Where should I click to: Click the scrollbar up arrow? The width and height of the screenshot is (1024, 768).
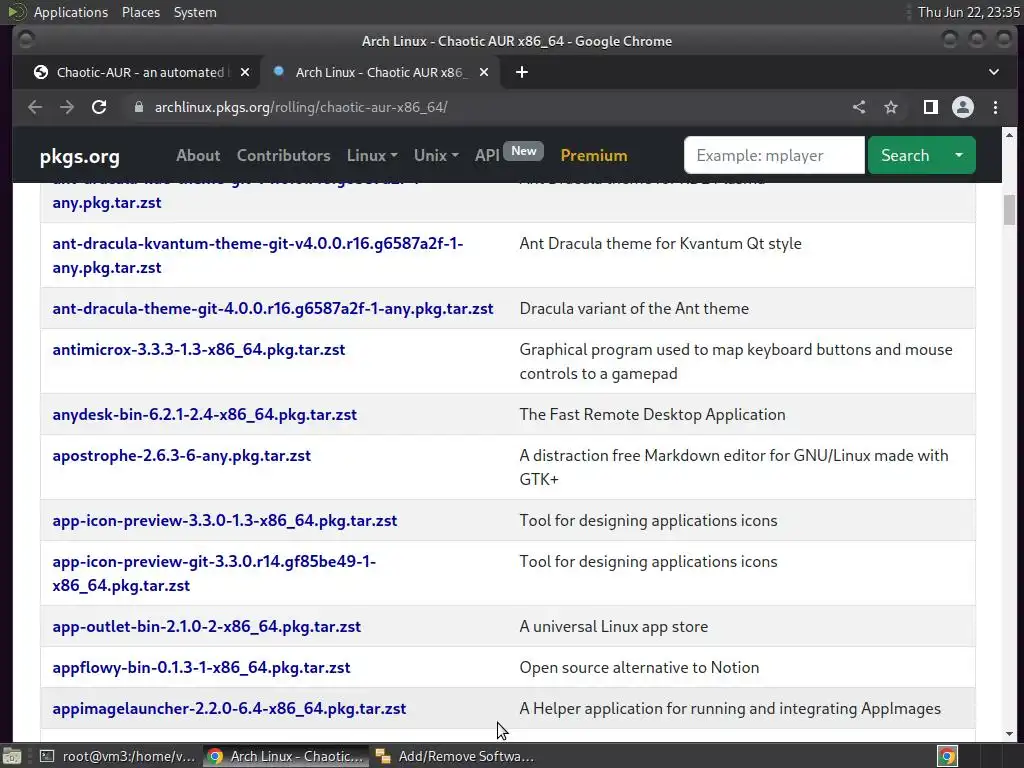point(1010,135)
